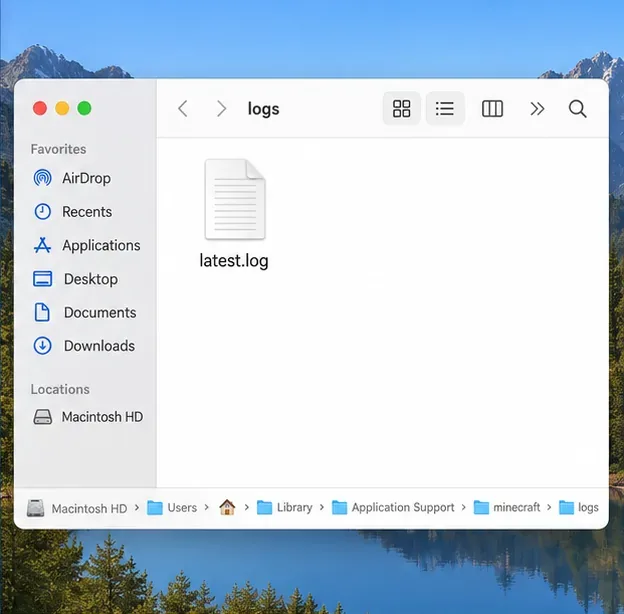Click the Recents clock icon
The image size is (624, 614).
click(x=42, y=212)
